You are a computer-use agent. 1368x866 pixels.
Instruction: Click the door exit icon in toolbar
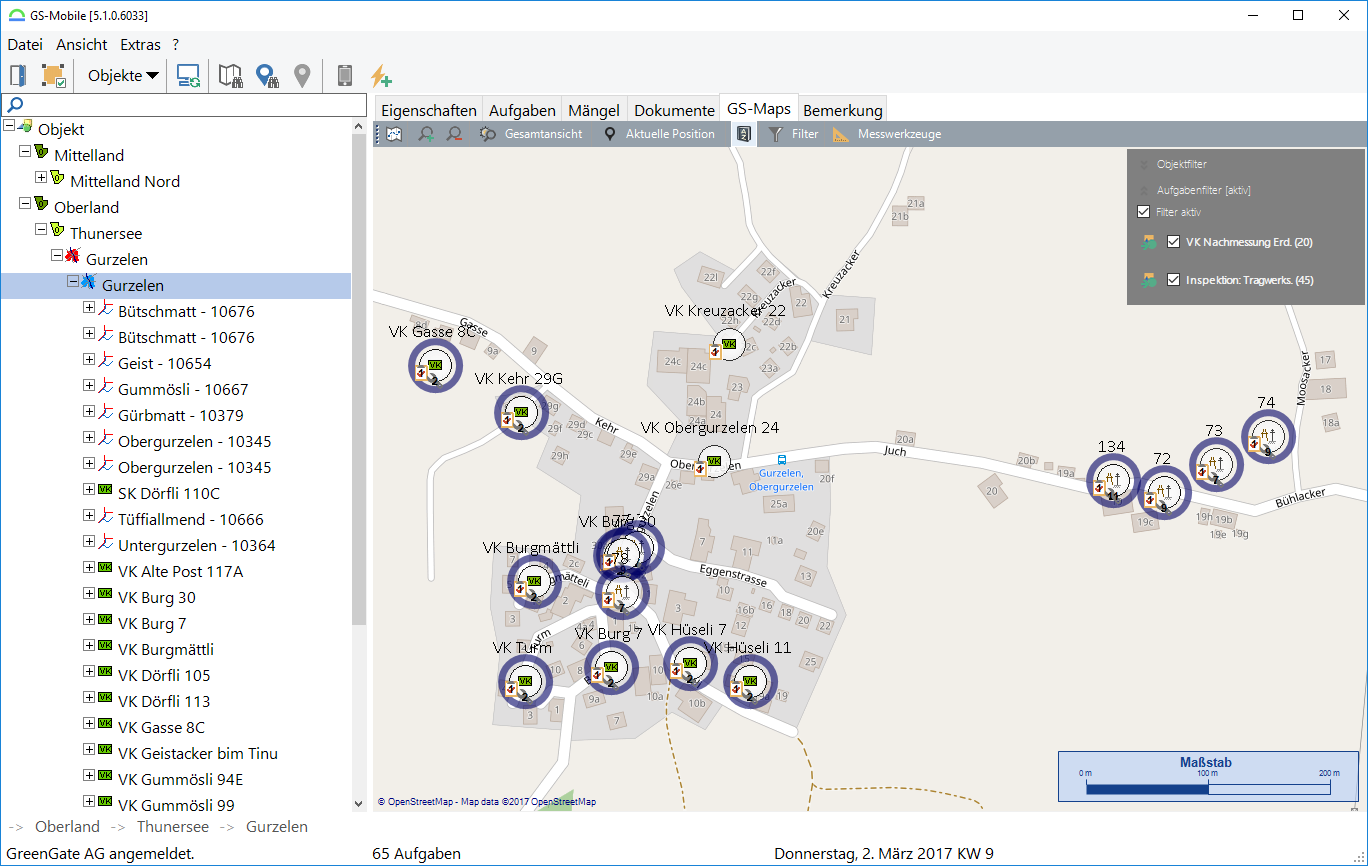(18, 75)
